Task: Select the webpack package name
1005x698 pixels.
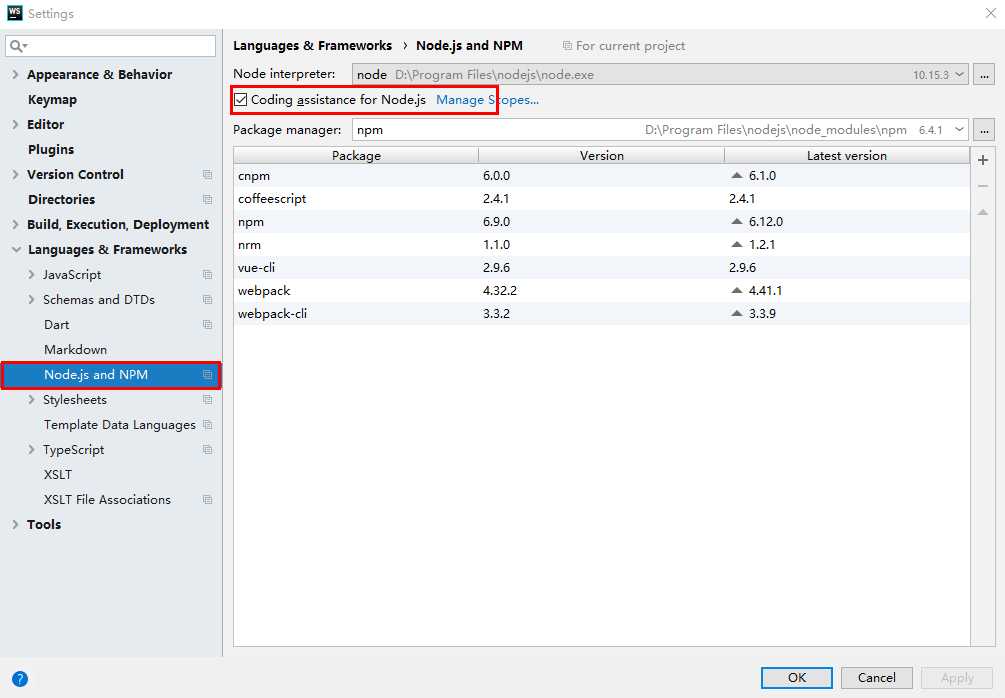Action: pos(264,290)
